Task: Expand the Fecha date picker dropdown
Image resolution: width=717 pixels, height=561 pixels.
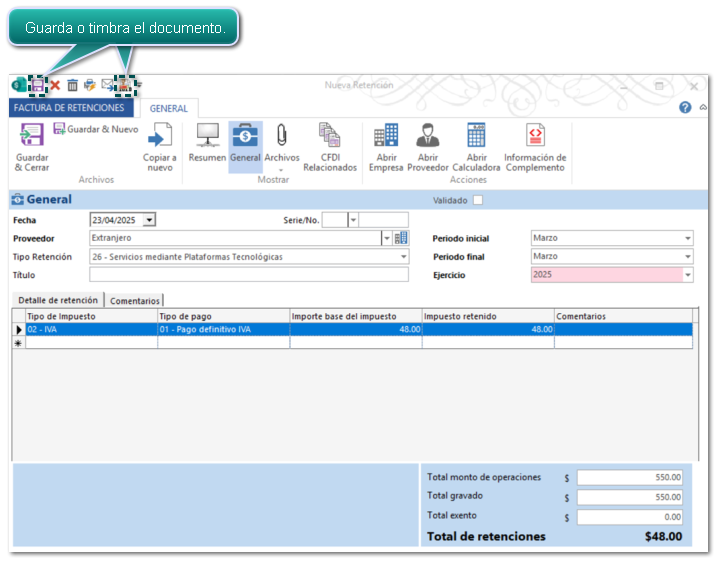Action: 149,220
